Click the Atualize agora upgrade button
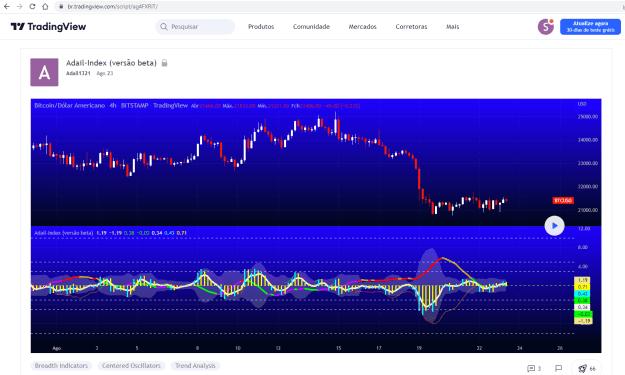Screen dimensions: 625x375 [590, 27]
